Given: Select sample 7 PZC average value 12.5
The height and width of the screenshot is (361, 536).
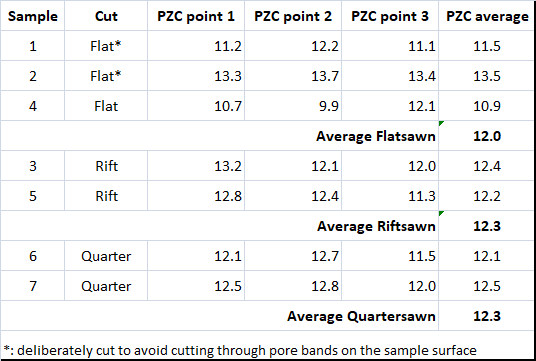Looking at the screenshot, I should (x=487, y=286).
